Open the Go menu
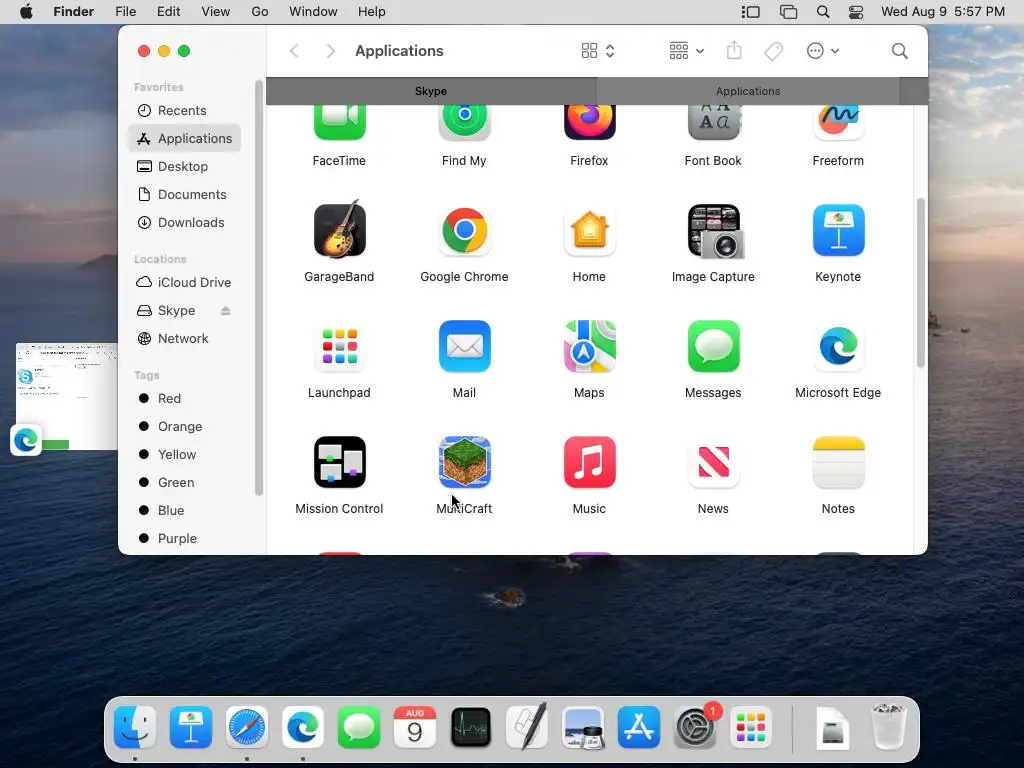This screenshot has height=768, width=1024. click(260, 12)
